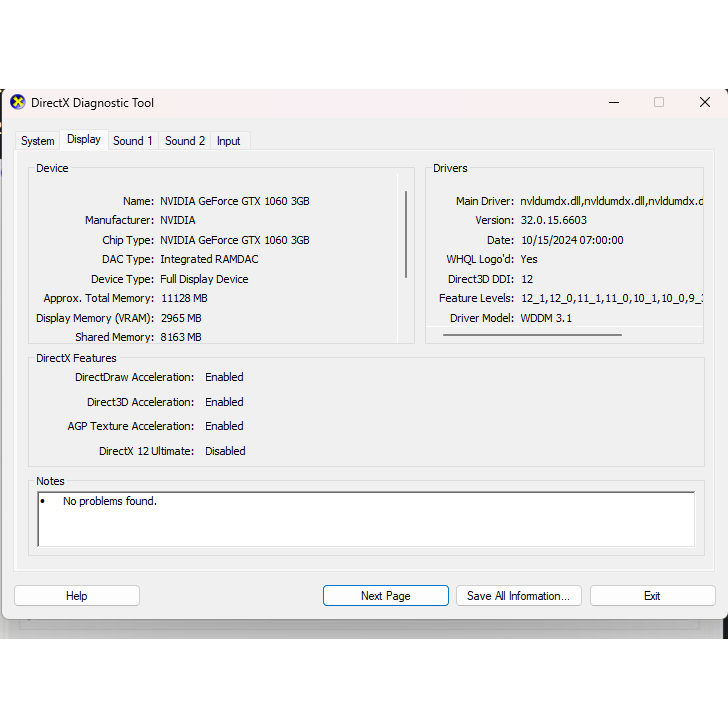Screen dimensions: 728x728
Task: Click the Driver Model WDDM 3.1 value
Action: coord(546,318)
